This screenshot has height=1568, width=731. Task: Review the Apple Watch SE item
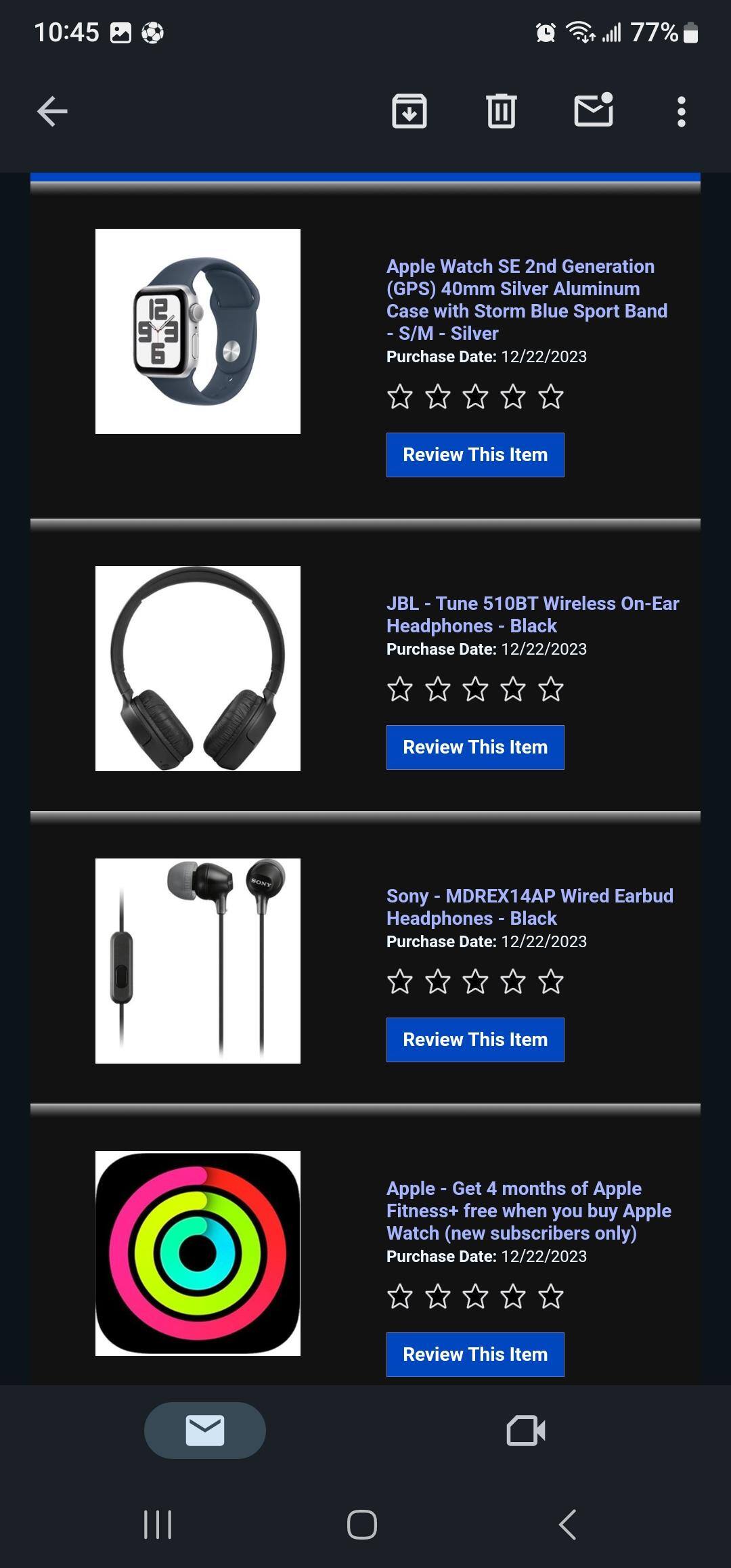(475, 455)
